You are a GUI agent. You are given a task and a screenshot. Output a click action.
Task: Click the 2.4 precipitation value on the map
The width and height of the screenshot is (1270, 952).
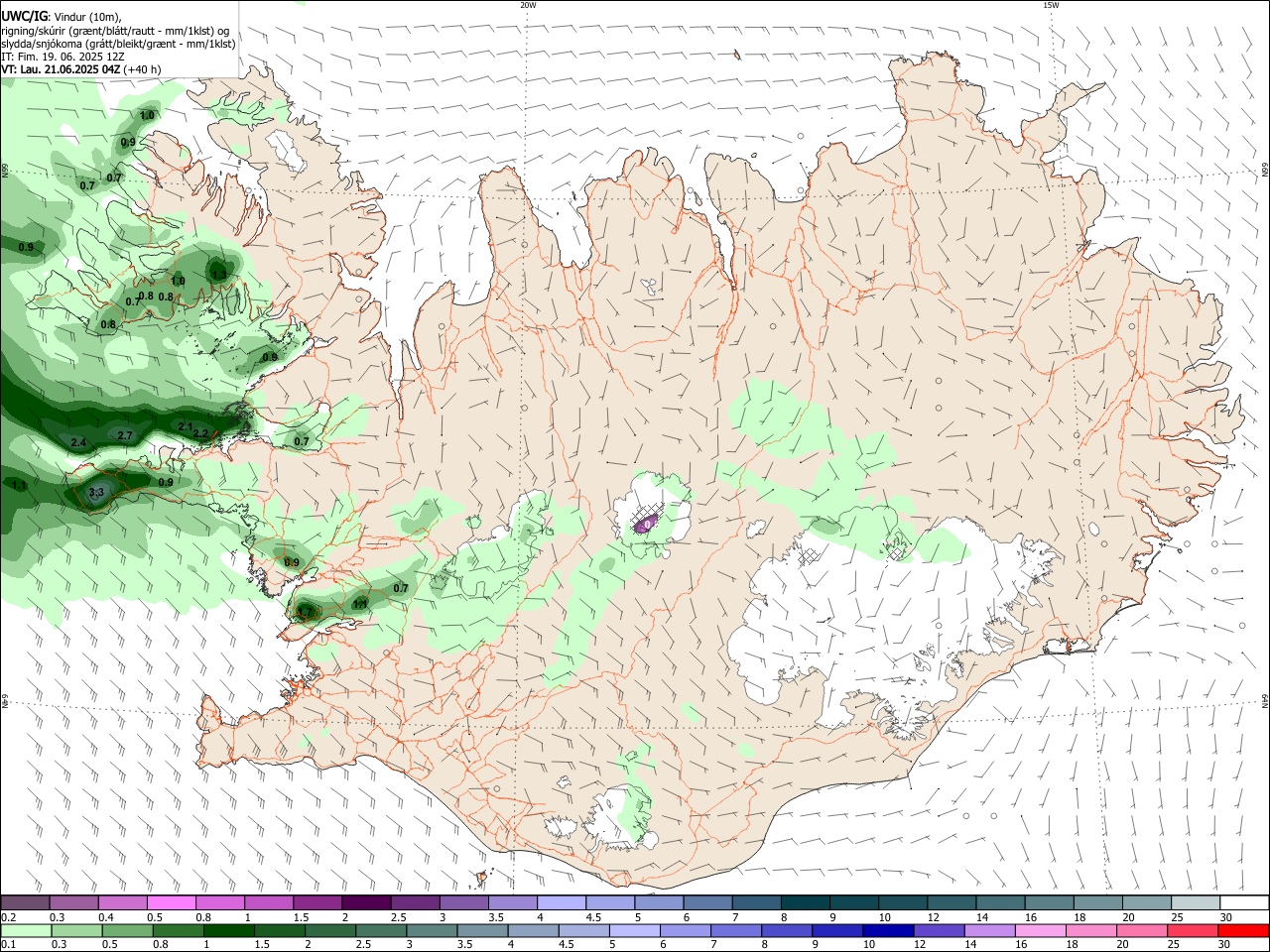[x=79, y=442]
